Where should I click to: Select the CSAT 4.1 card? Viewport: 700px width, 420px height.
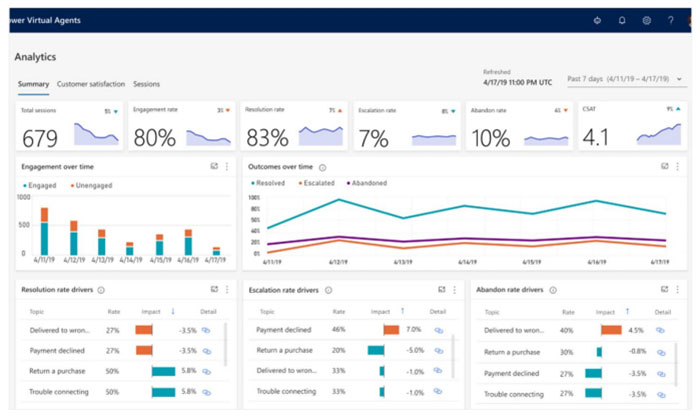[x=633, y=127]
